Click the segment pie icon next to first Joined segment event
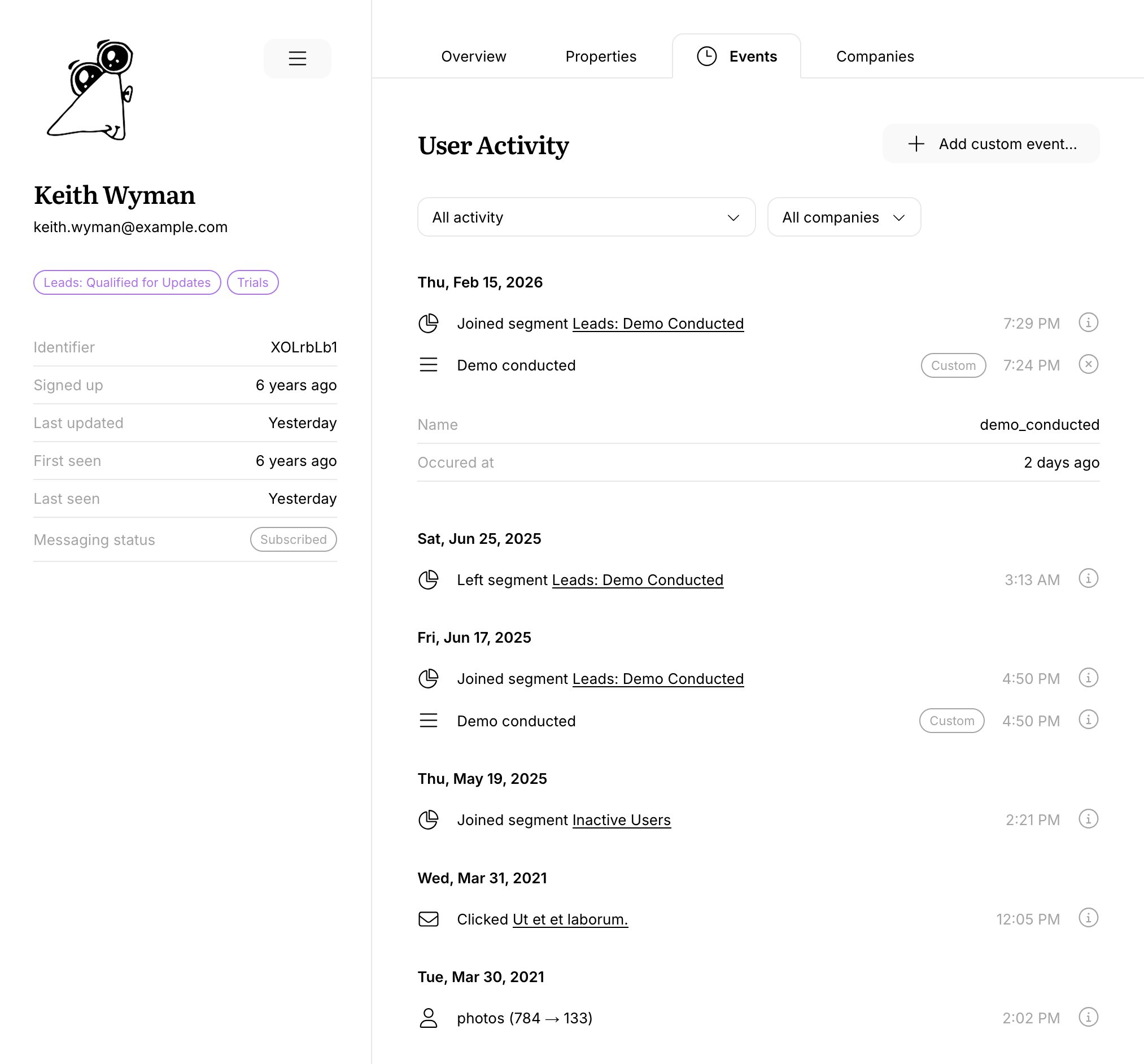The height and width of the screenshot is (1064, 1144). point(428,323)
